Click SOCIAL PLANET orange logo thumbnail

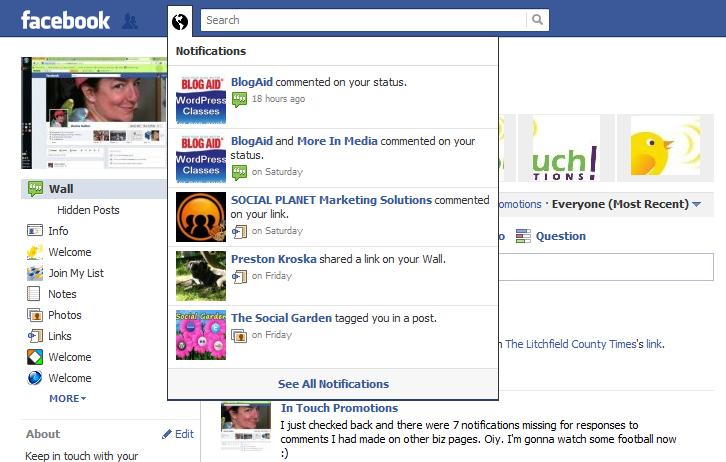tap(201, 217)
